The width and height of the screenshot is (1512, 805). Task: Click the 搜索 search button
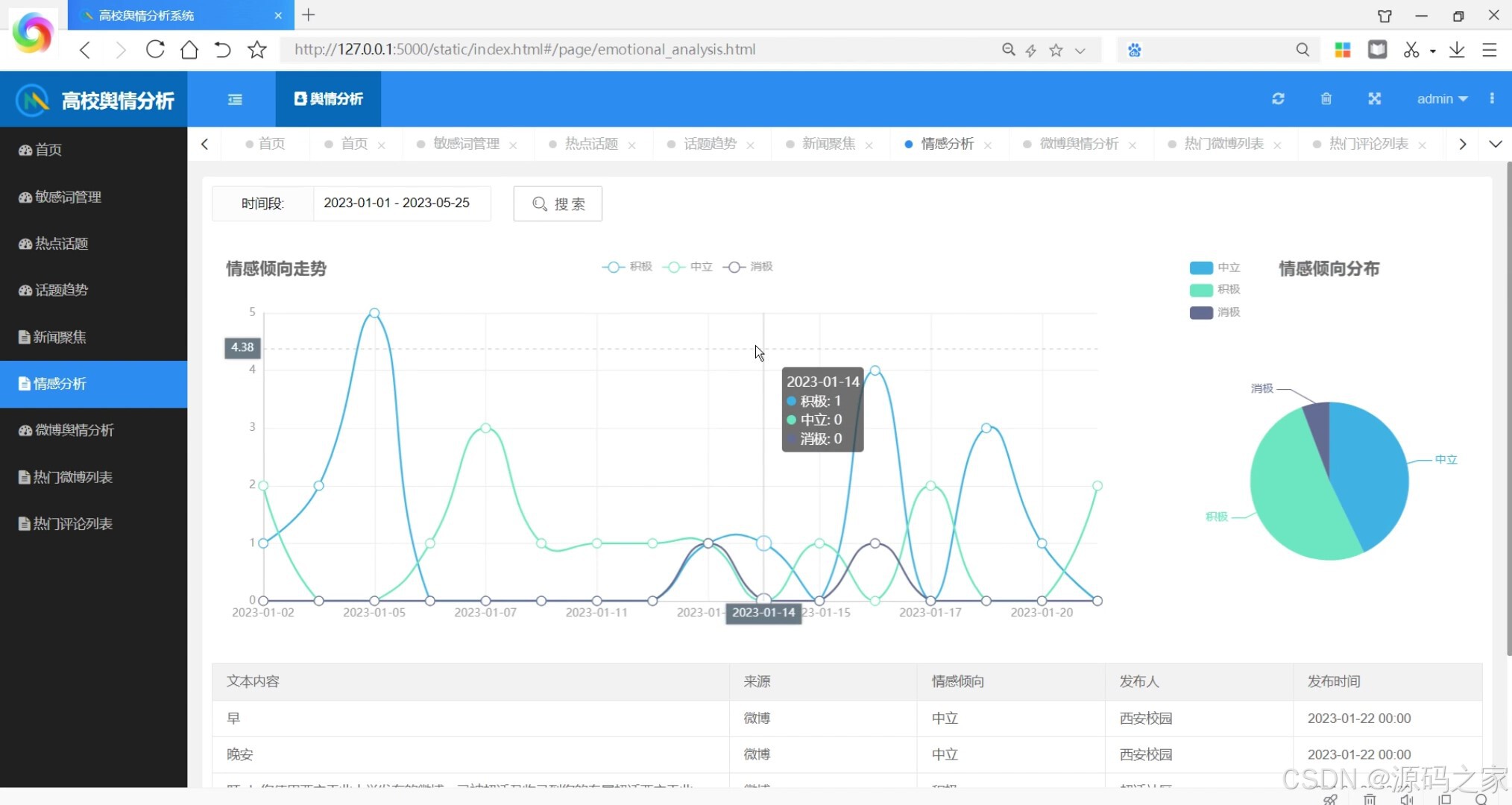click(558, 203)
